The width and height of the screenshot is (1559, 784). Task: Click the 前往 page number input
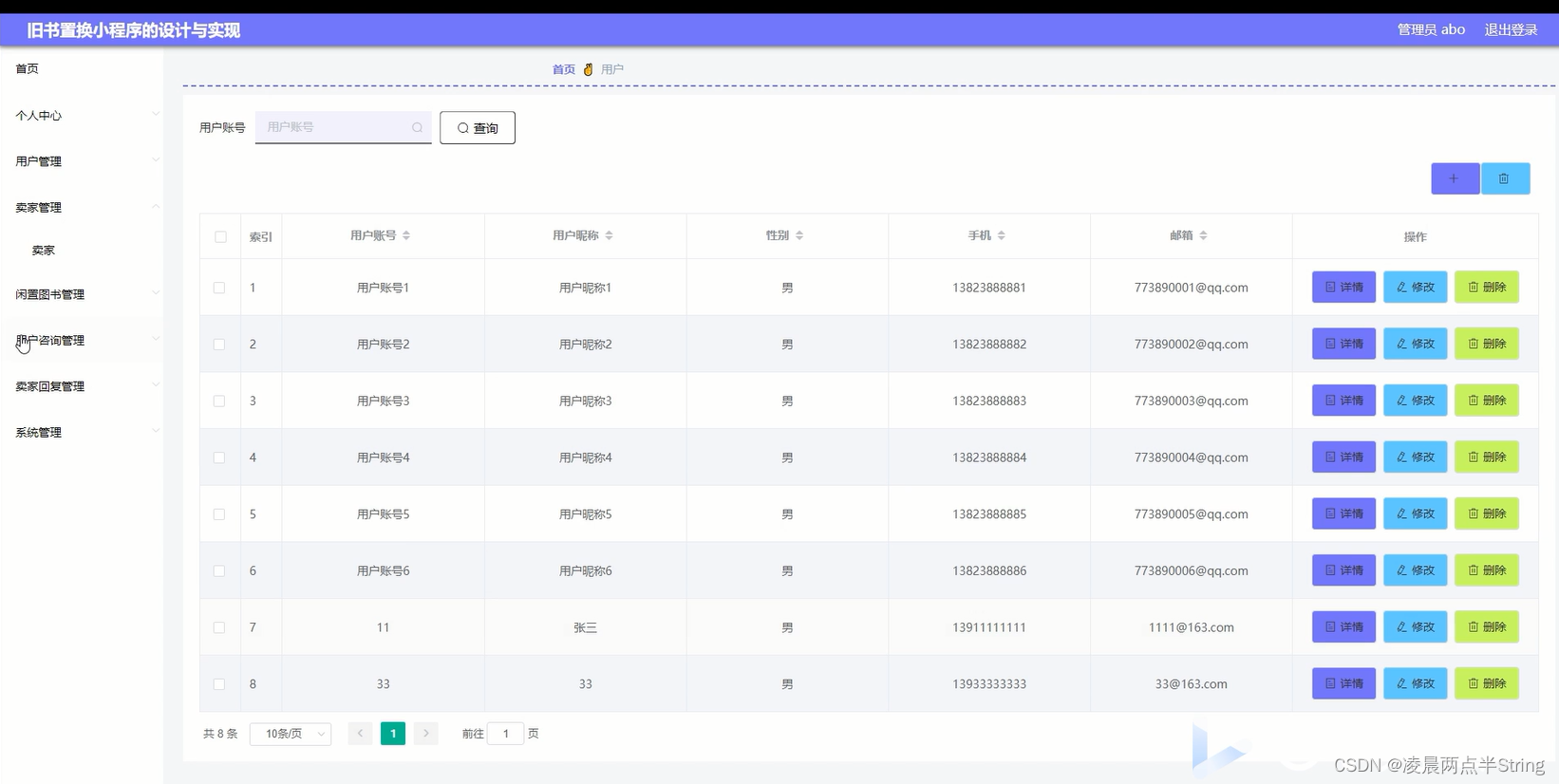point(505,734)
